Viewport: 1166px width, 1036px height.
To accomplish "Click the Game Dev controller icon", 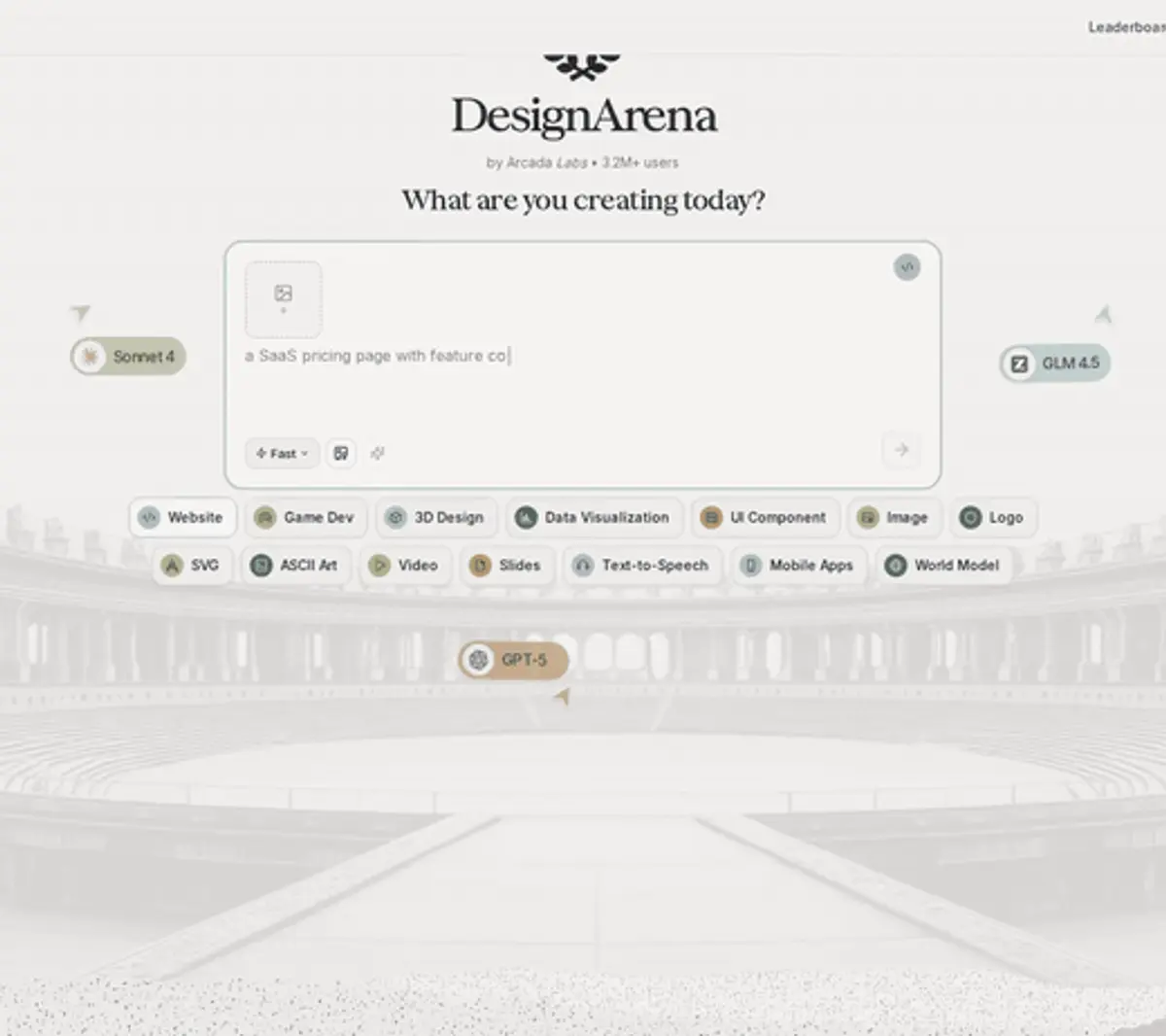I will point(264,517).
